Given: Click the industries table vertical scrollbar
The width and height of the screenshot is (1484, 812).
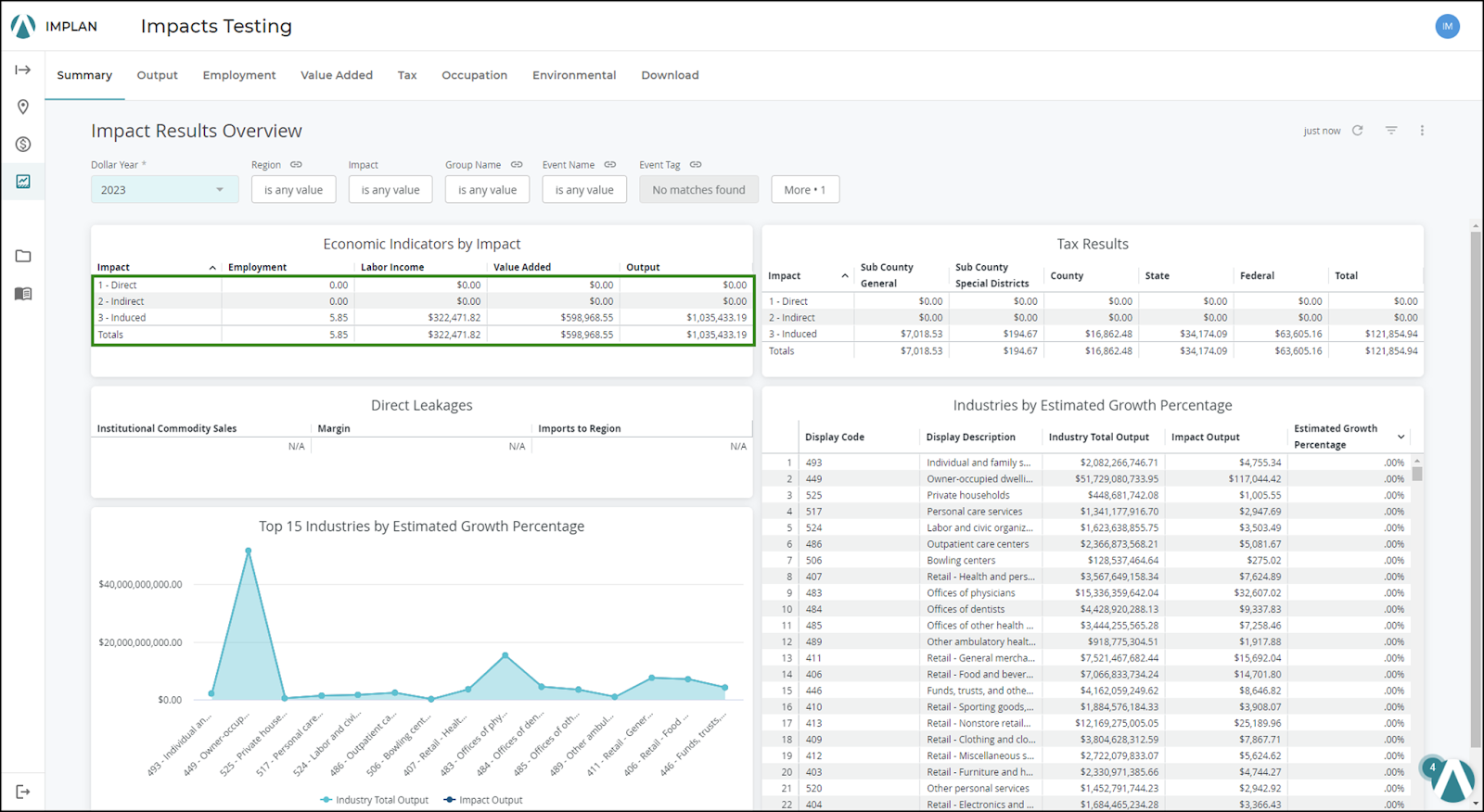Looking at the screenshot, I should [x=1417, y=474].
